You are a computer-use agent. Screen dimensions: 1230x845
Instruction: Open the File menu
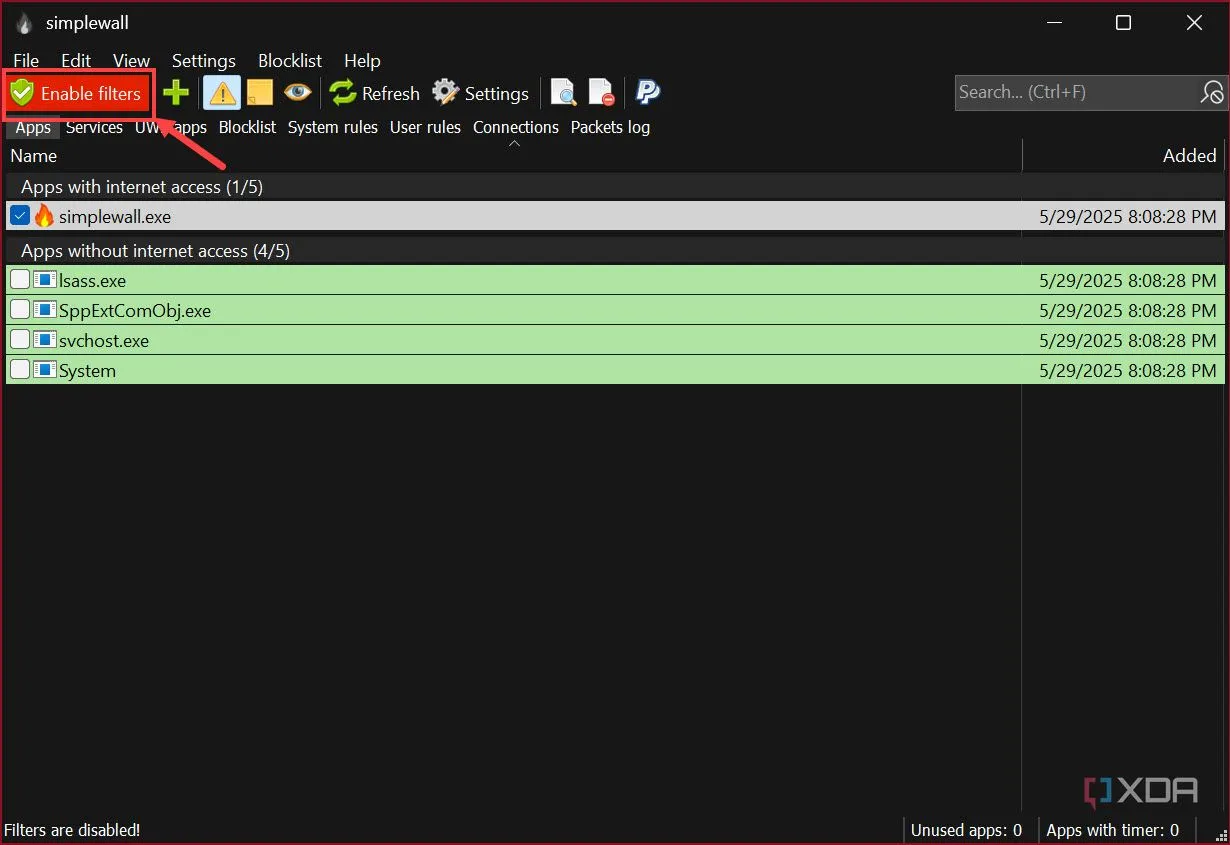[26, 61]
